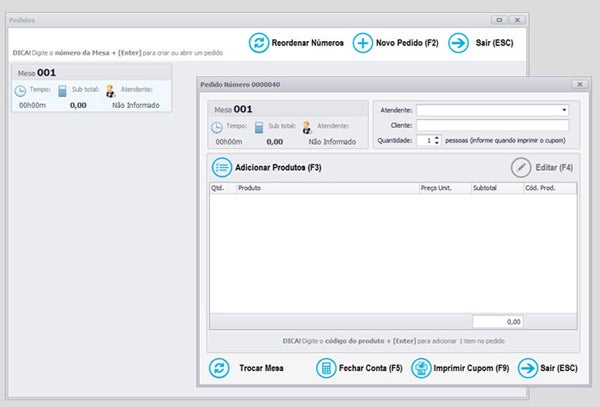Click the 0,00 total field below the table
The height and width of the screenshot is (407, 600).
497,322
